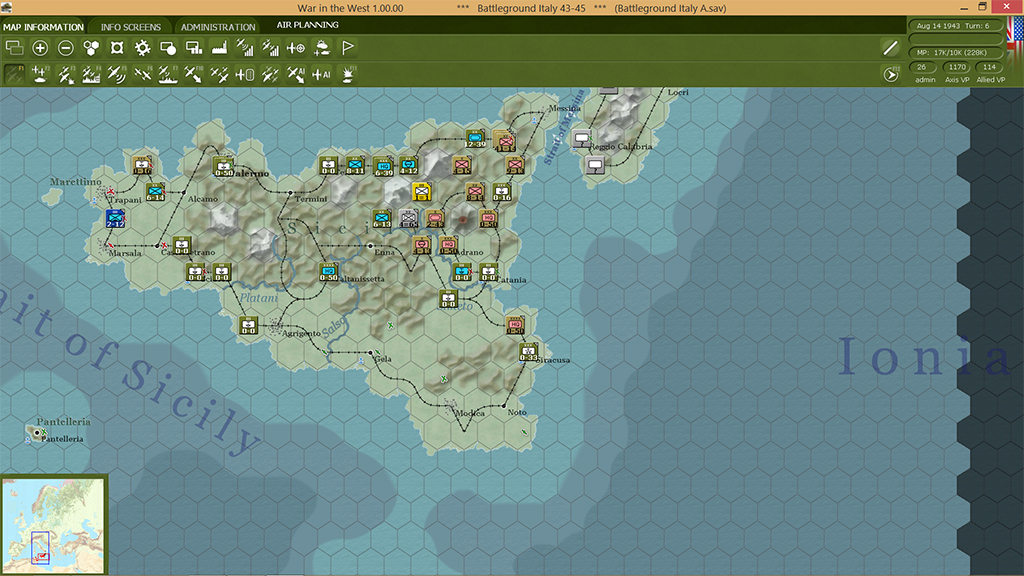
Task: Click the diagonal line toggle icon
Action: (890, 48)
